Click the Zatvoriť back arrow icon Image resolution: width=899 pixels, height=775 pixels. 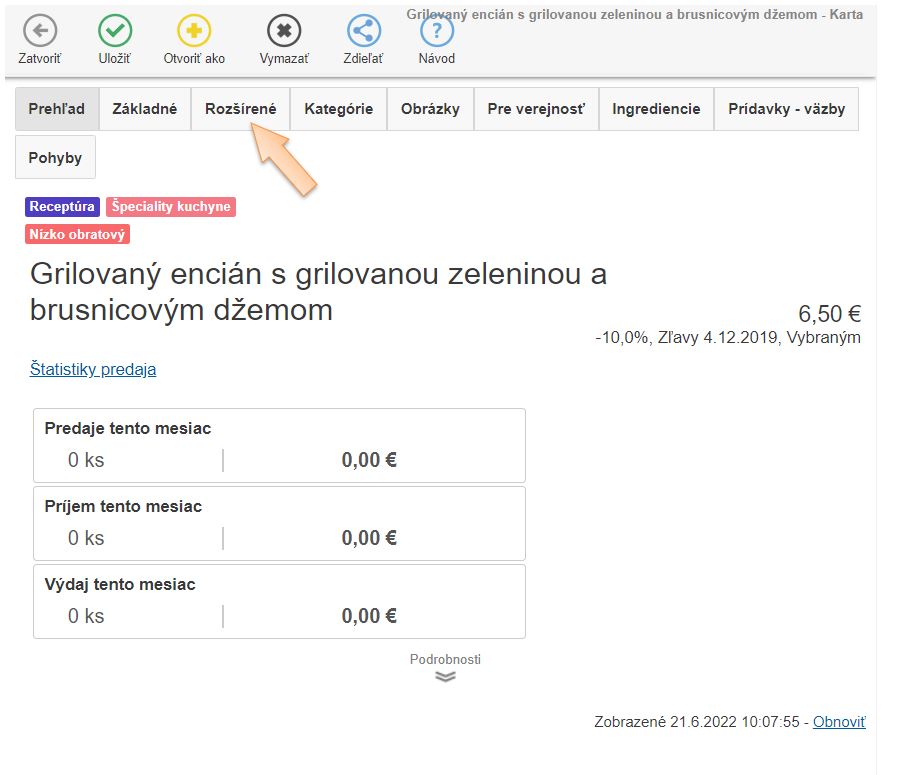40,31
